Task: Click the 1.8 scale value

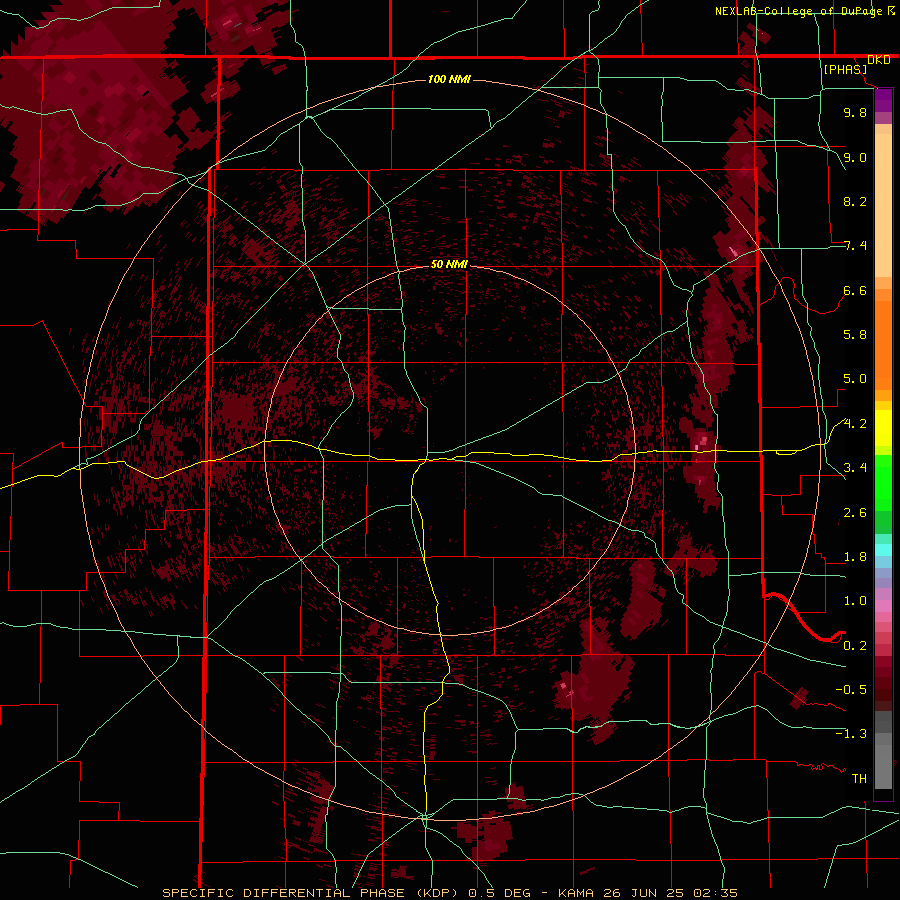Action: click(x=855, y=557)
